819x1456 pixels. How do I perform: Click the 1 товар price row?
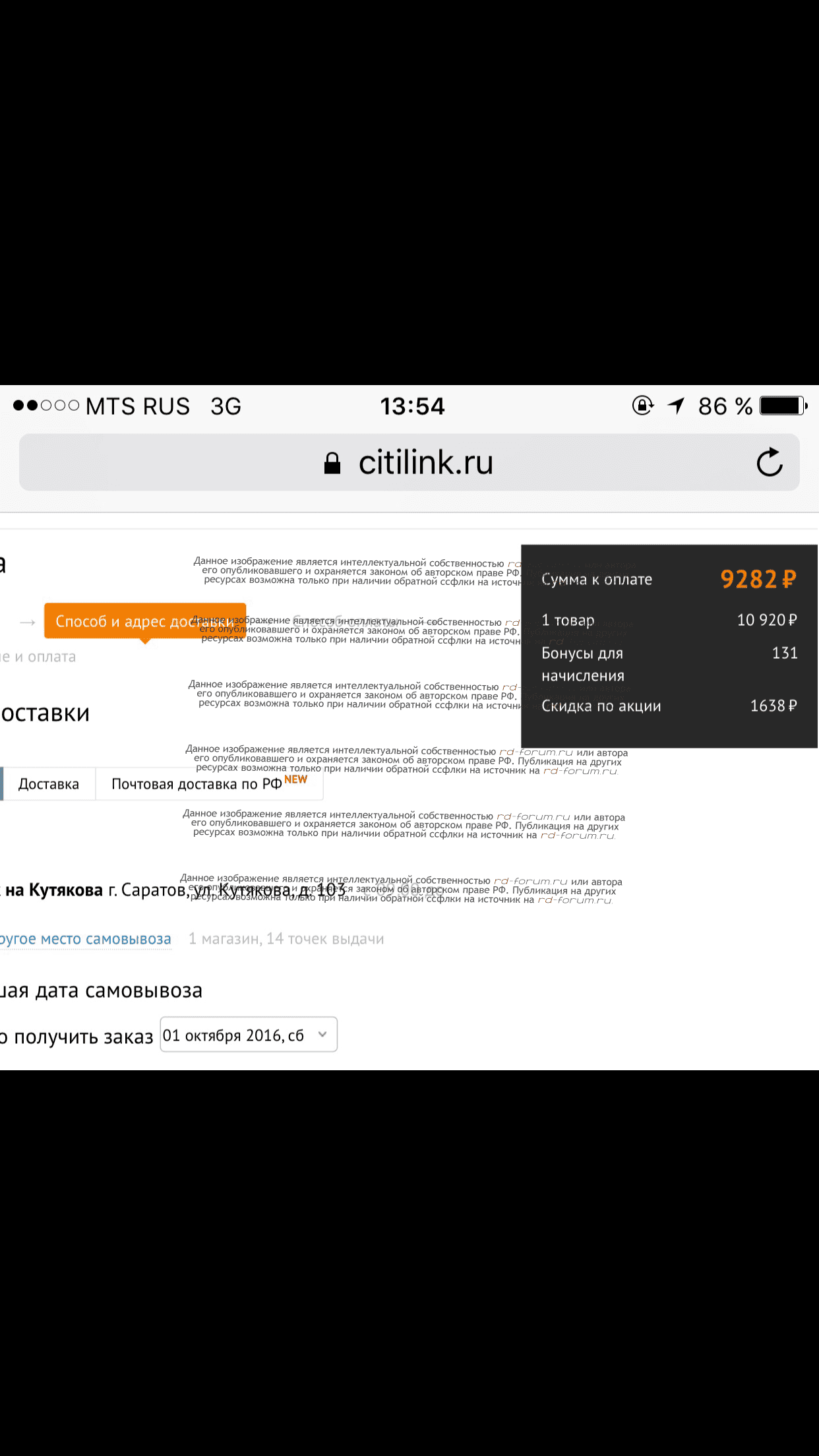click(669, 620)
